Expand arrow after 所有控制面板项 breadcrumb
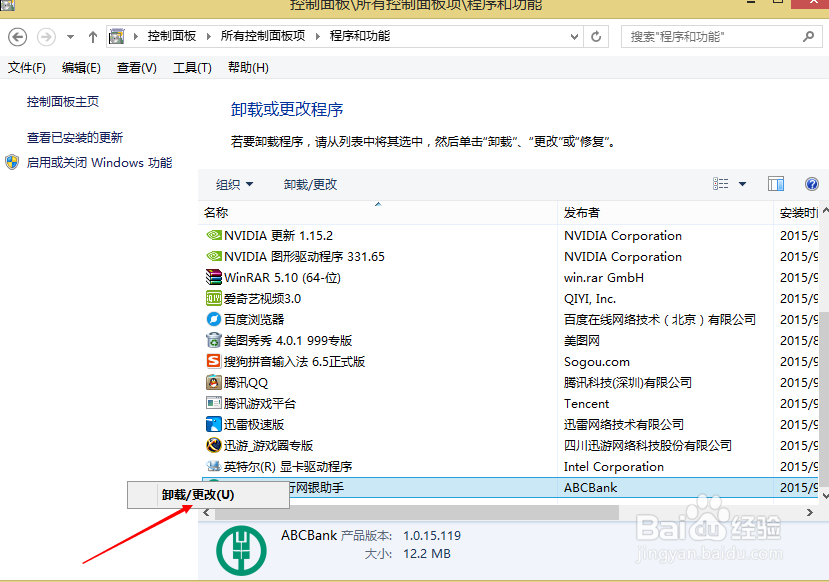This screenshot has width=829, height=582. pyautogui.click(x=318, y=36)
